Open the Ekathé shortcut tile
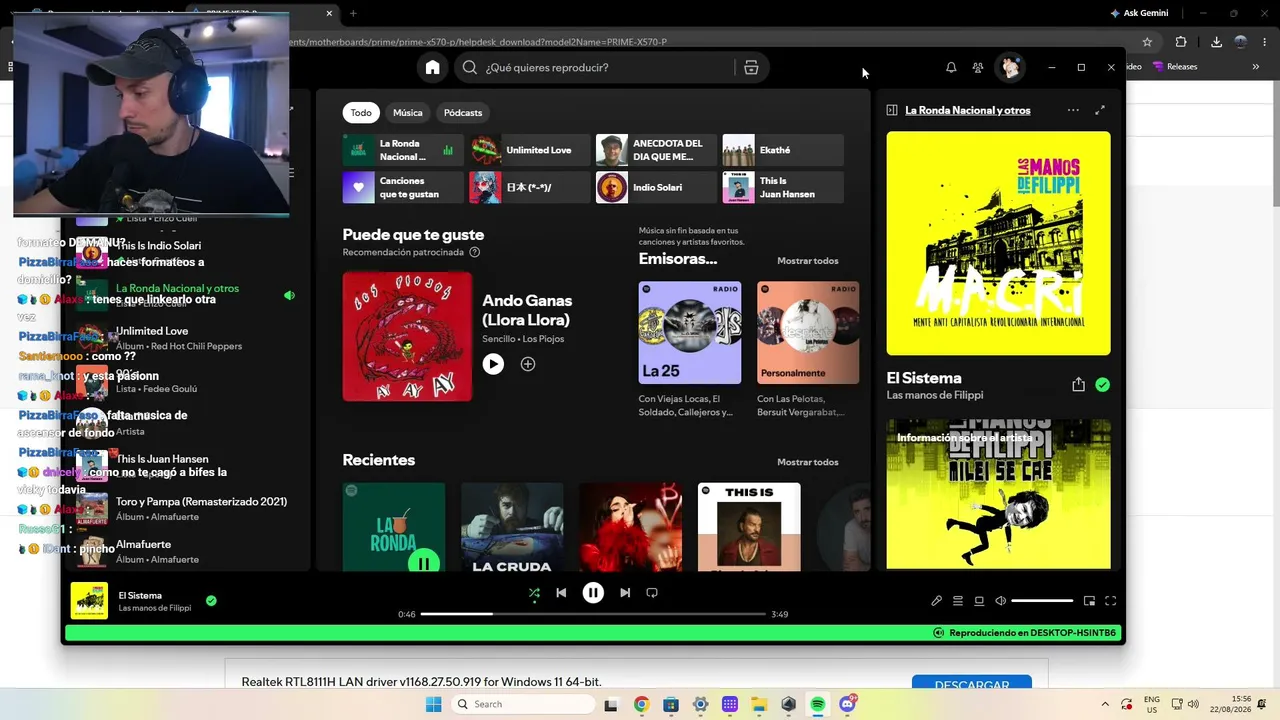The image size is (1280, 720). tap(783, 150)
